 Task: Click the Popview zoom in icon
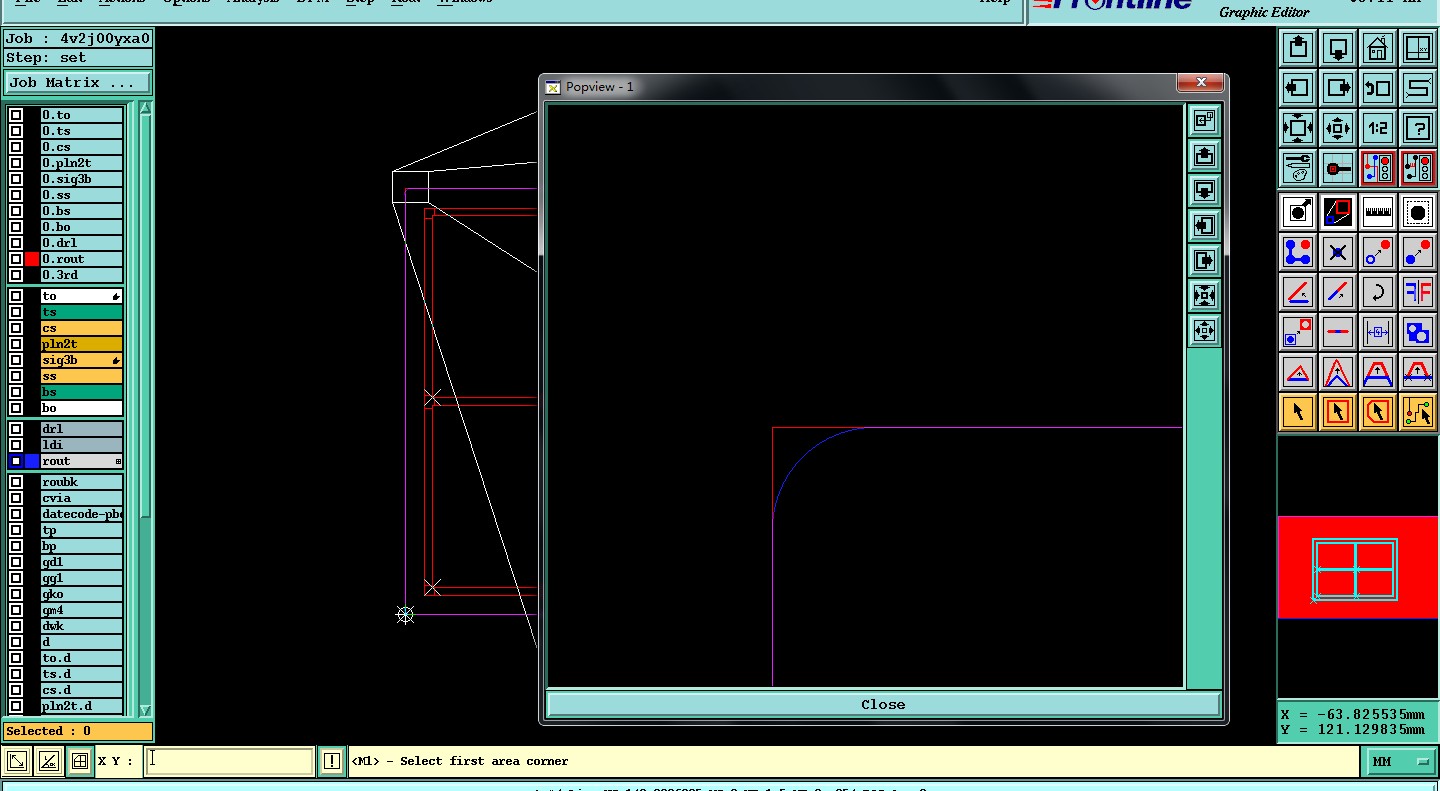(x=1204, y=296)
